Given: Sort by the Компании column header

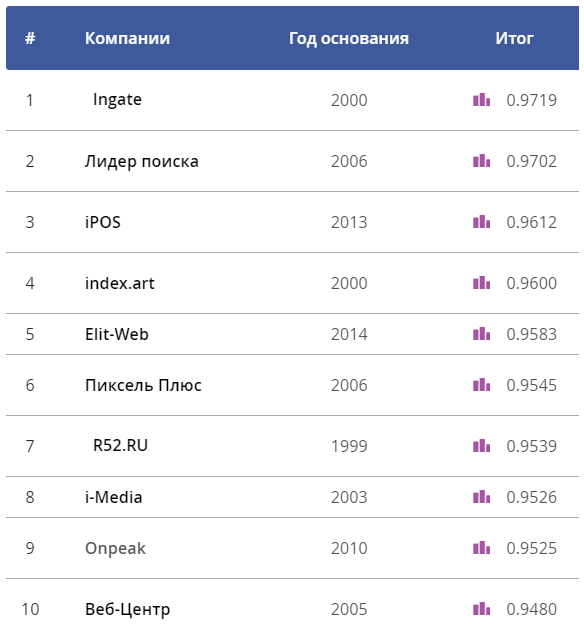Looking at the screenshot, I should point(127,38).
